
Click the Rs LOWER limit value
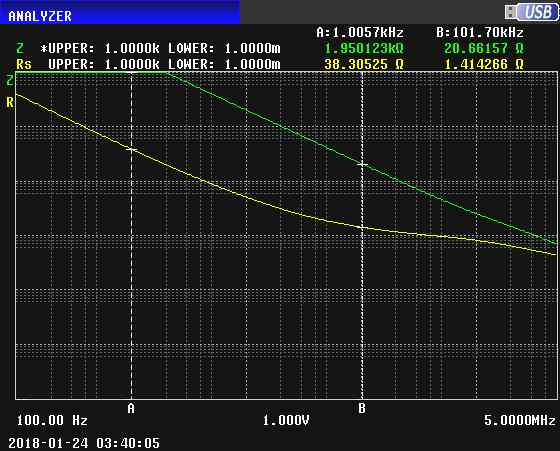(252, 64)
